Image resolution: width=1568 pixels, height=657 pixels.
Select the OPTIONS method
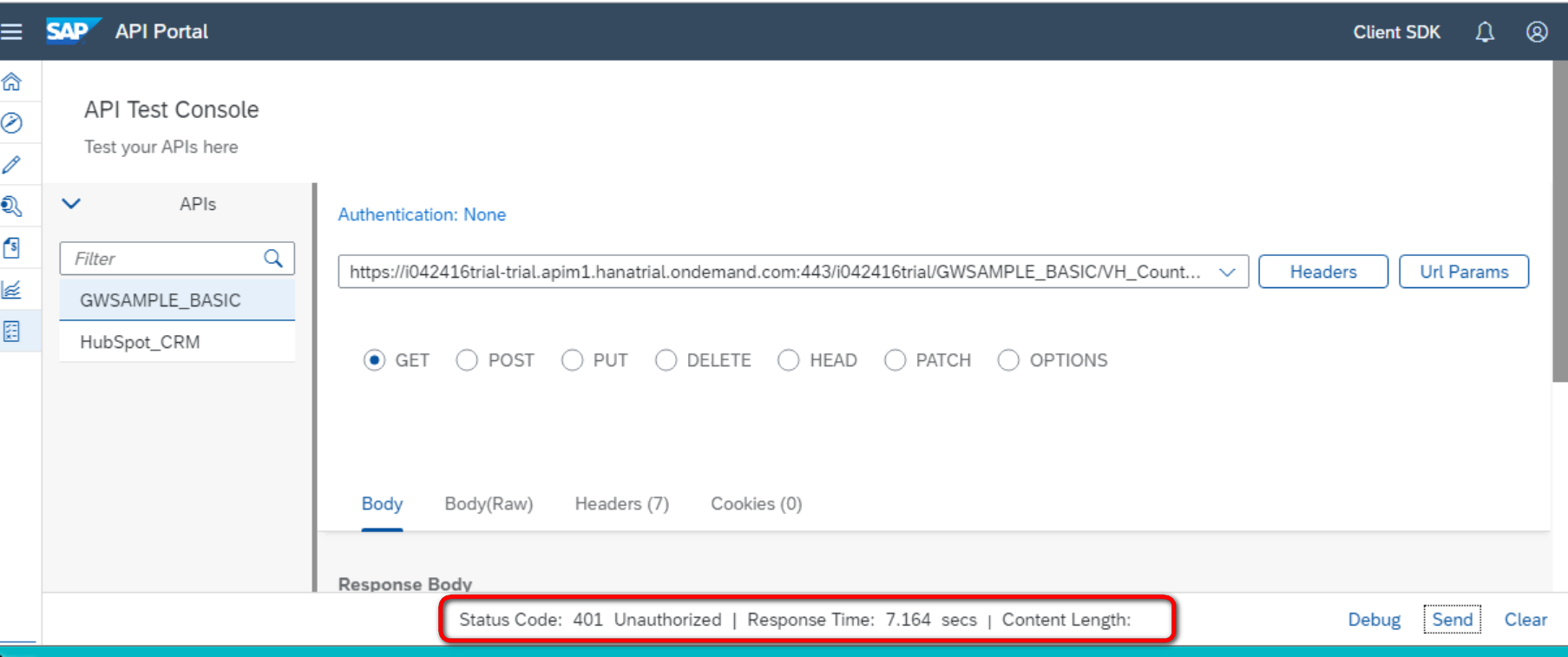pos(1008,360)
